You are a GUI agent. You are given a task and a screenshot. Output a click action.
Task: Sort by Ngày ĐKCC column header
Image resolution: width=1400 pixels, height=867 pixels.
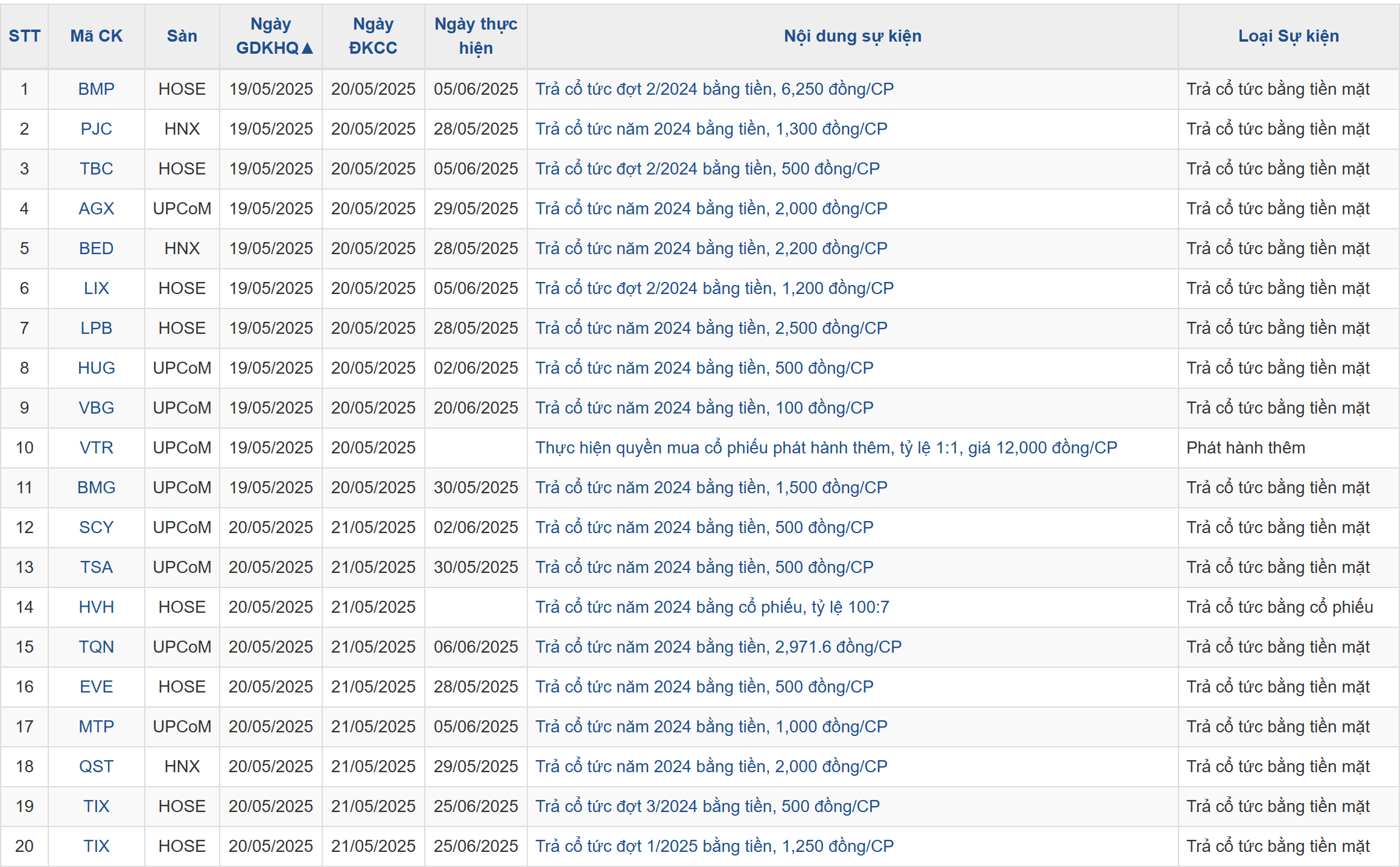(x=374, y=36)
